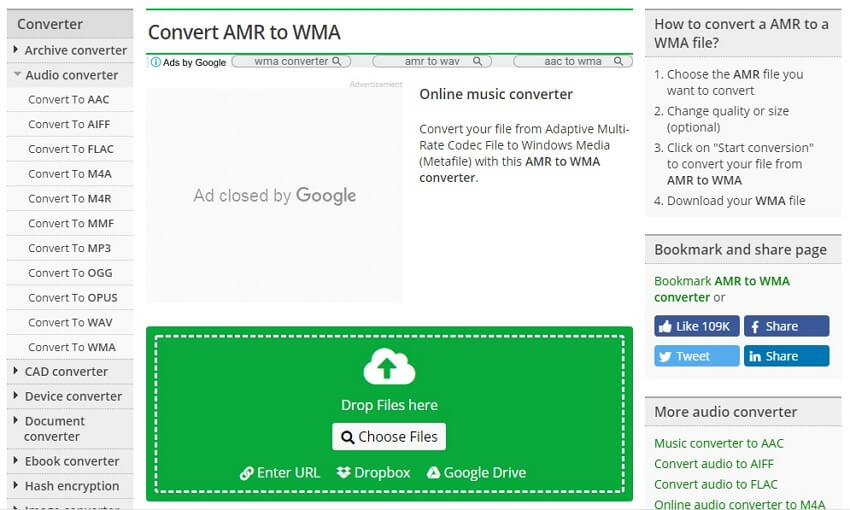This screenshot has height=510, width=850.
Task: Click the Like 109K button
Action: point(697,326)
